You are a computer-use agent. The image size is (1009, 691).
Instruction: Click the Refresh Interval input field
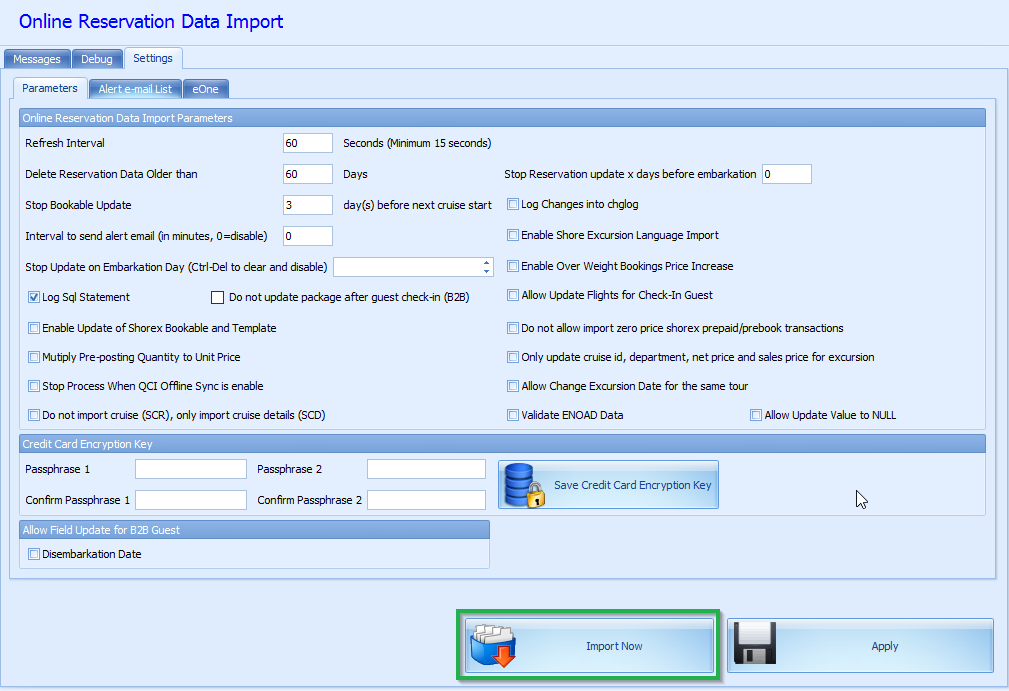pos(307,143)
